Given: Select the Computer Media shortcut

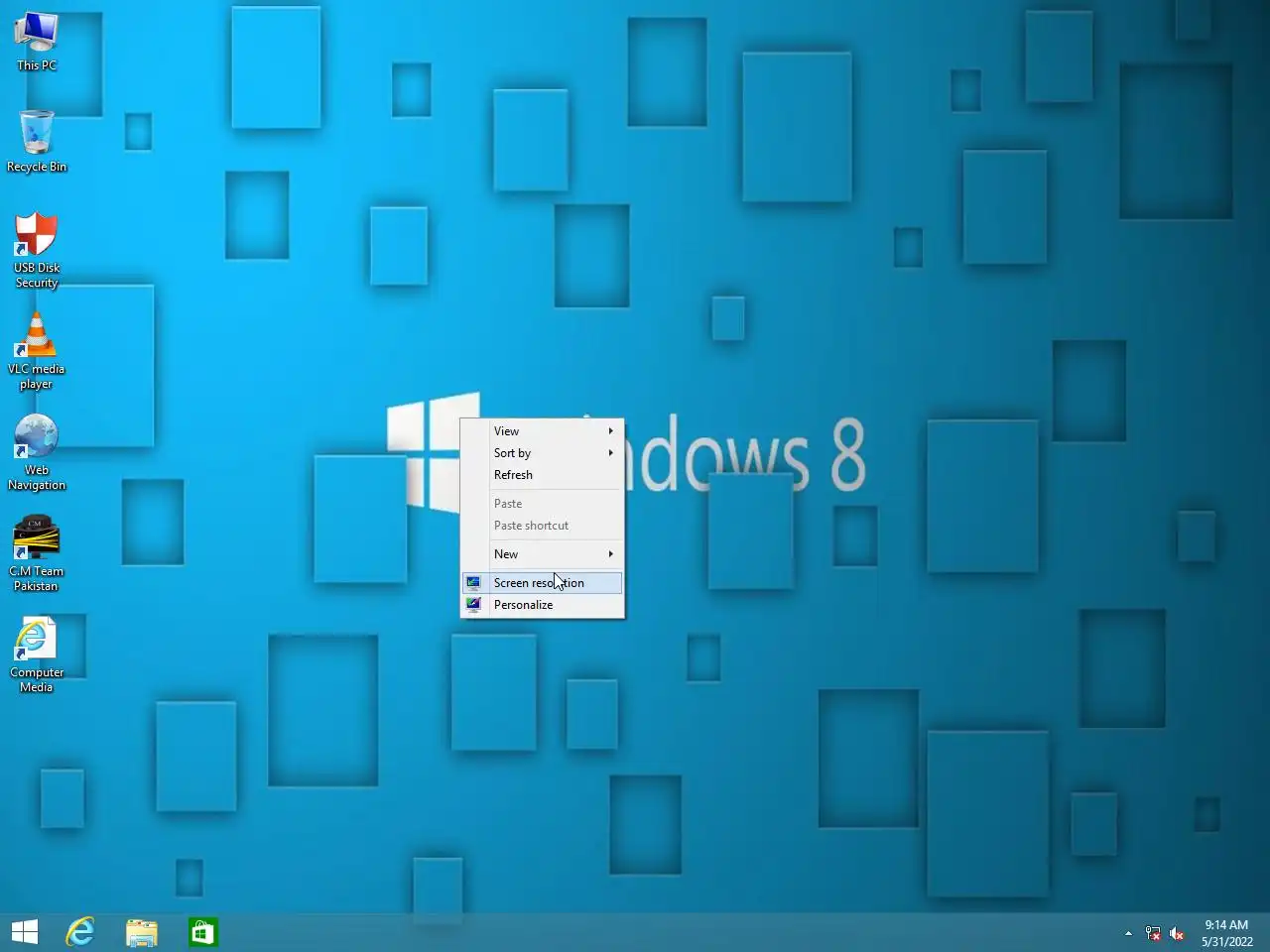Looking at the screenshot, I should 37,654.
